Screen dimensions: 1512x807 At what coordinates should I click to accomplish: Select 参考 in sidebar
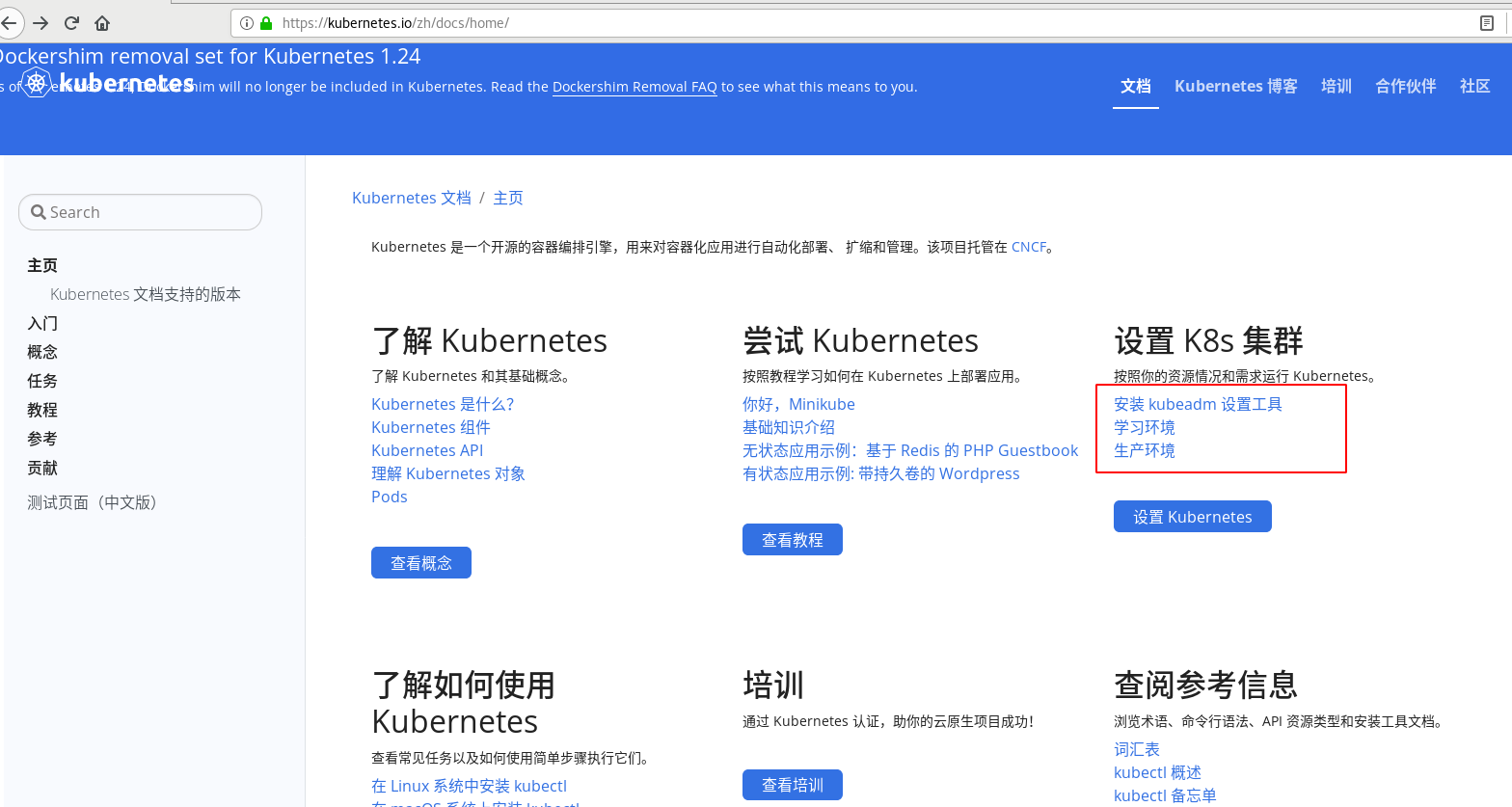click(42, 439)
